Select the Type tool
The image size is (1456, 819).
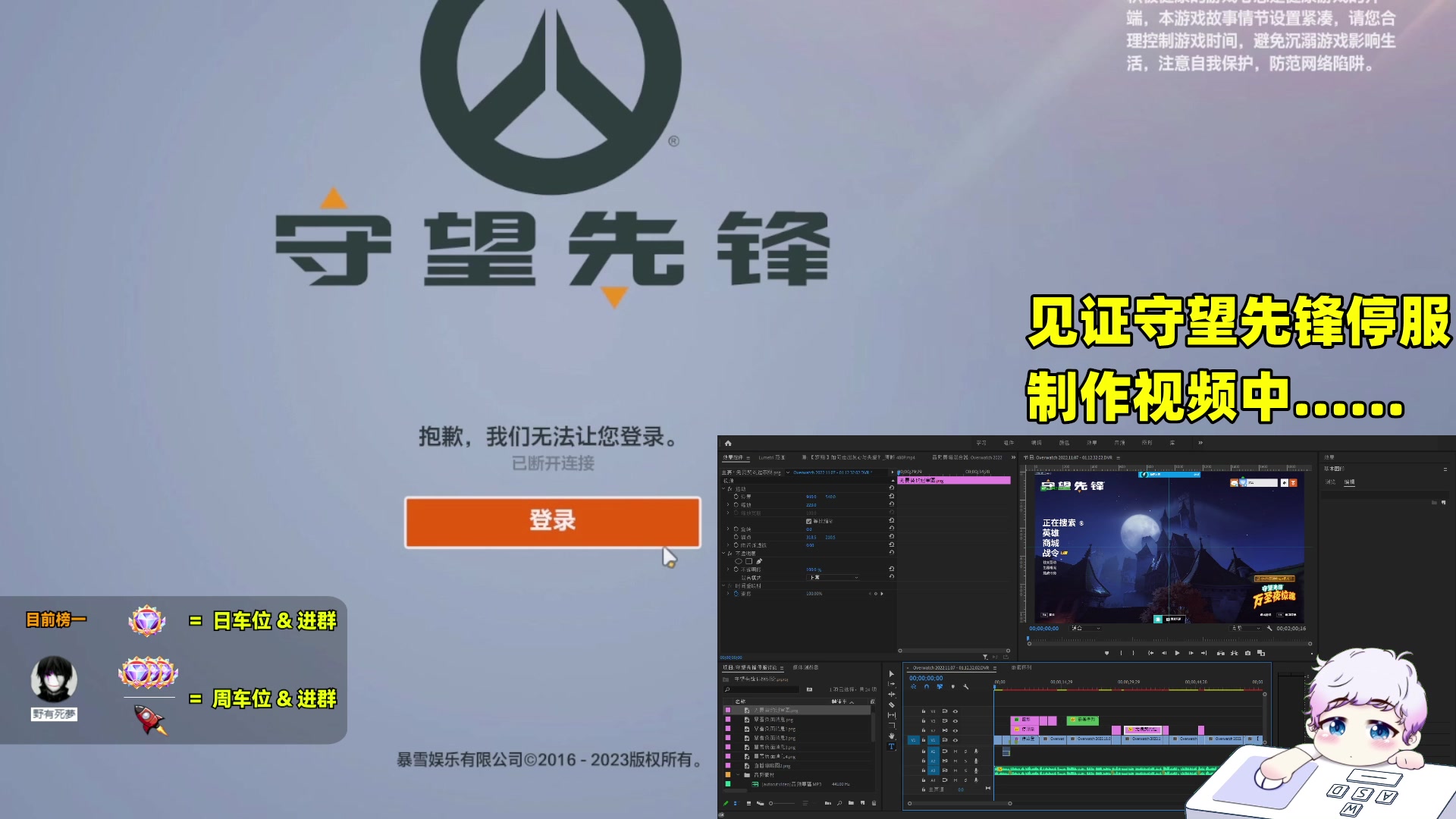click(x=891, y=746)
